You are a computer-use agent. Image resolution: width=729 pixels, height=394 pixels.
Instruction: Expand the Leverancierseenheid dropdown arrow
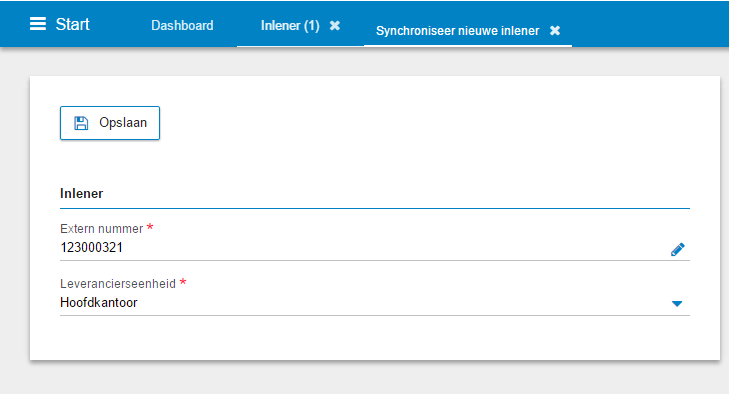coord(677,304)
